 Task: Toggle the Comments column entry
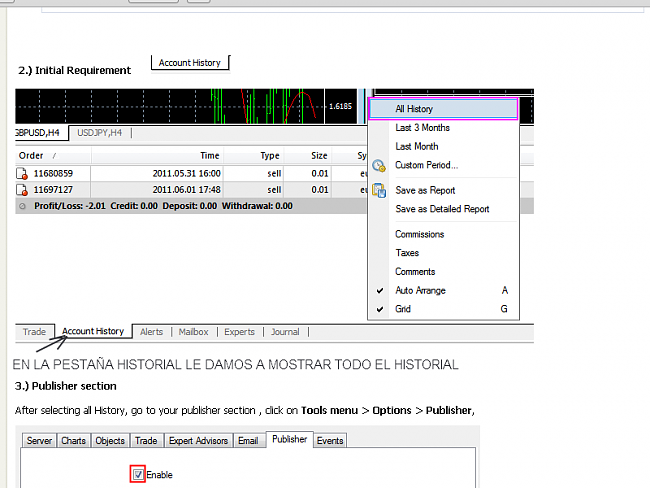tap(415, 272)
